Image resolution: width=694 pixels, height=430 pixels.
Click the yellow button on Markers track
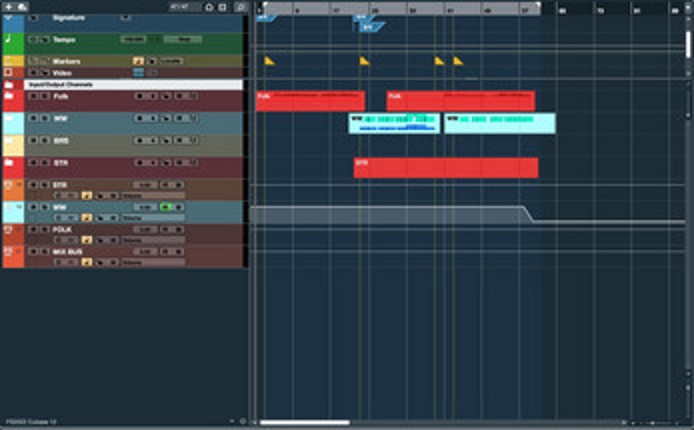tap(139, 61)
